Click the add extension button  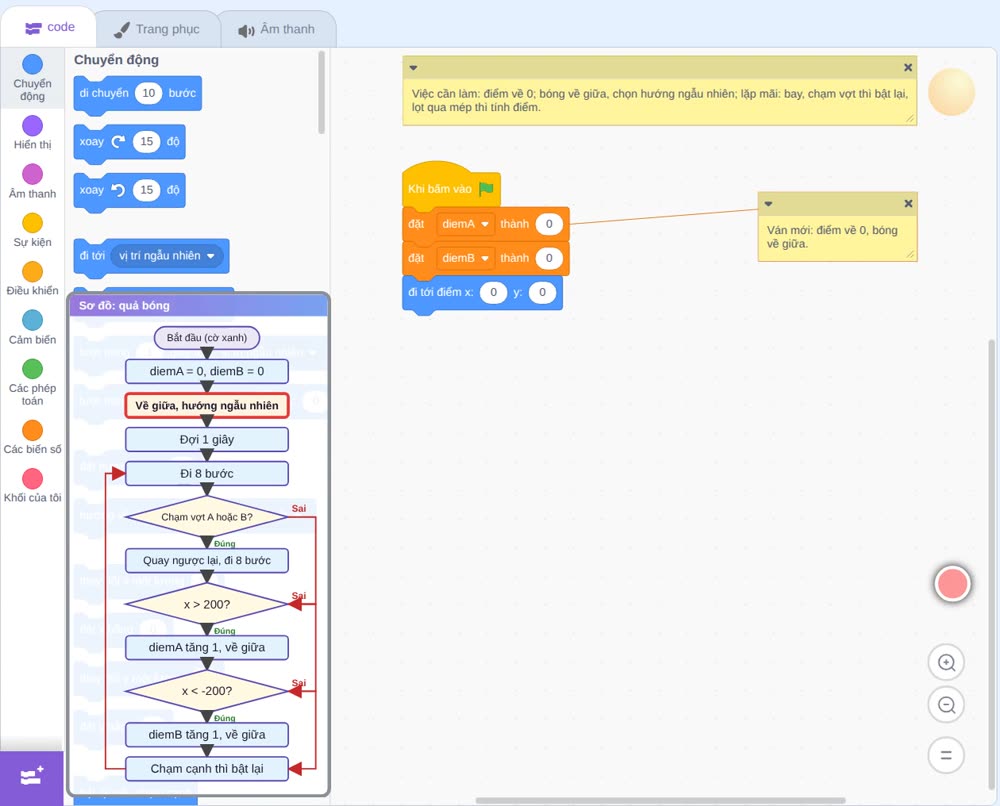[x=32, y=777]
